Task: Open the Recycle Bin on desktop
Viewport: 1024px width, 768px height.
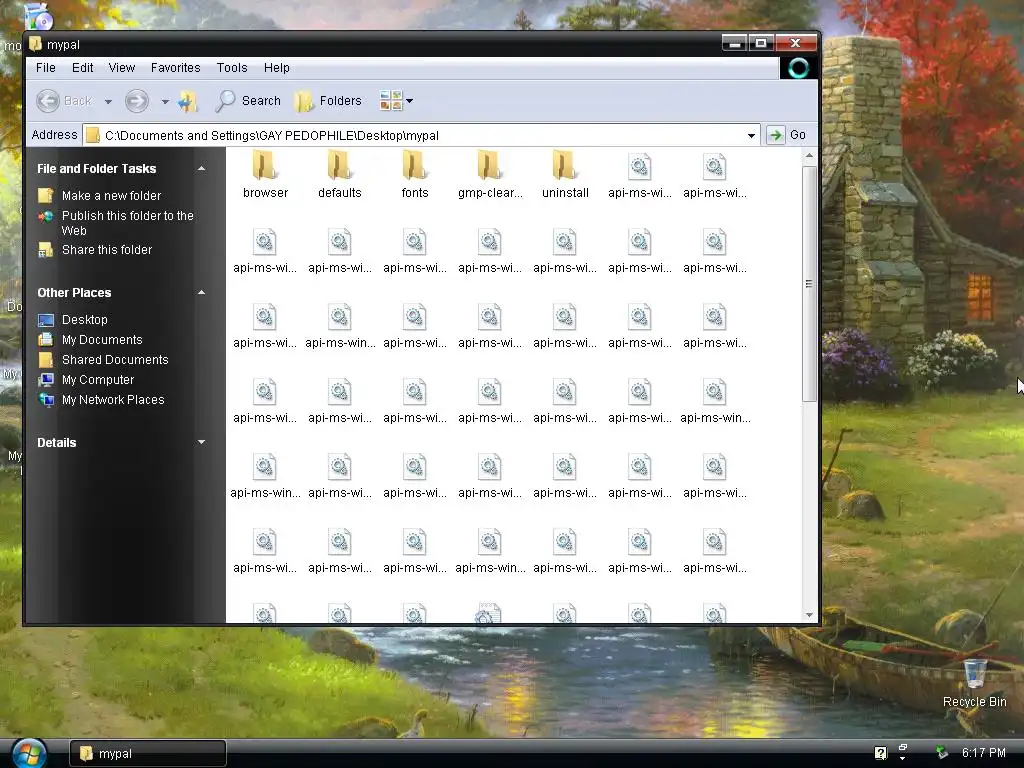Action: [x=974, y=684]
